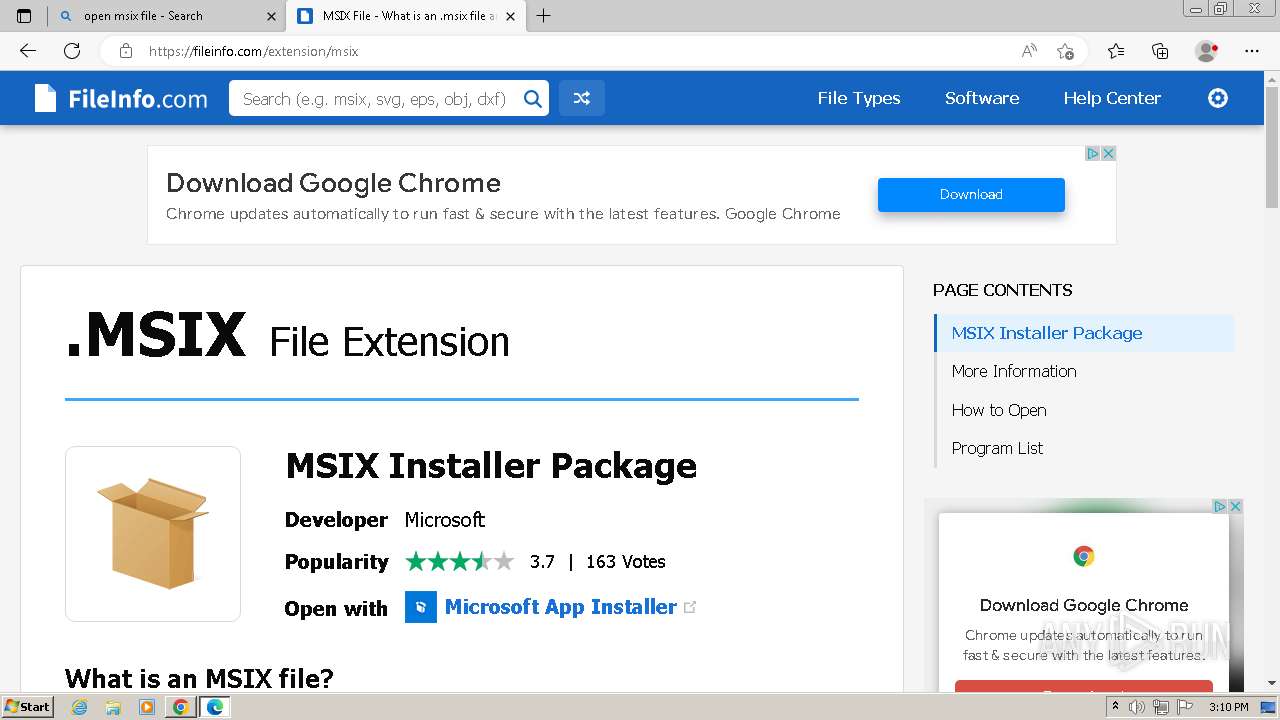Open the Windows Start menu
The image size is (1280, 720).
pyautogui.click(x=27, y=707)
